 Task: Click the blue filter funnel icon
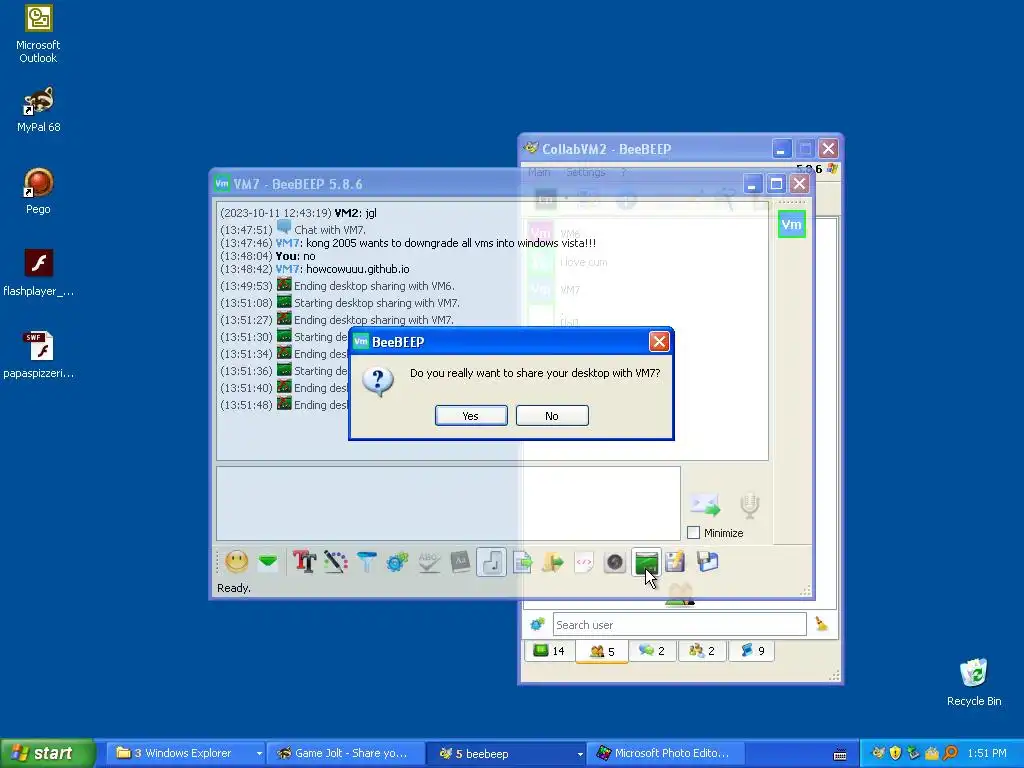(x=366, y=562)
